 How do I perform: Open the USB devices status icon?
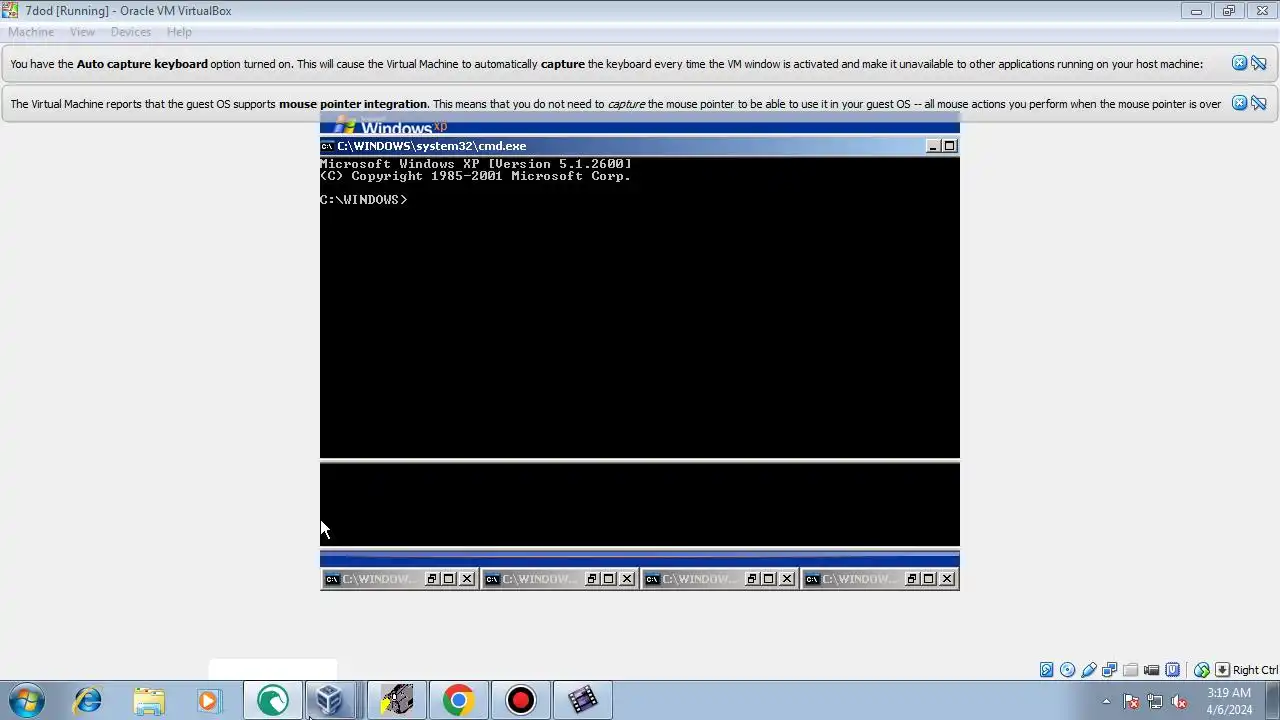[1088, 670]
